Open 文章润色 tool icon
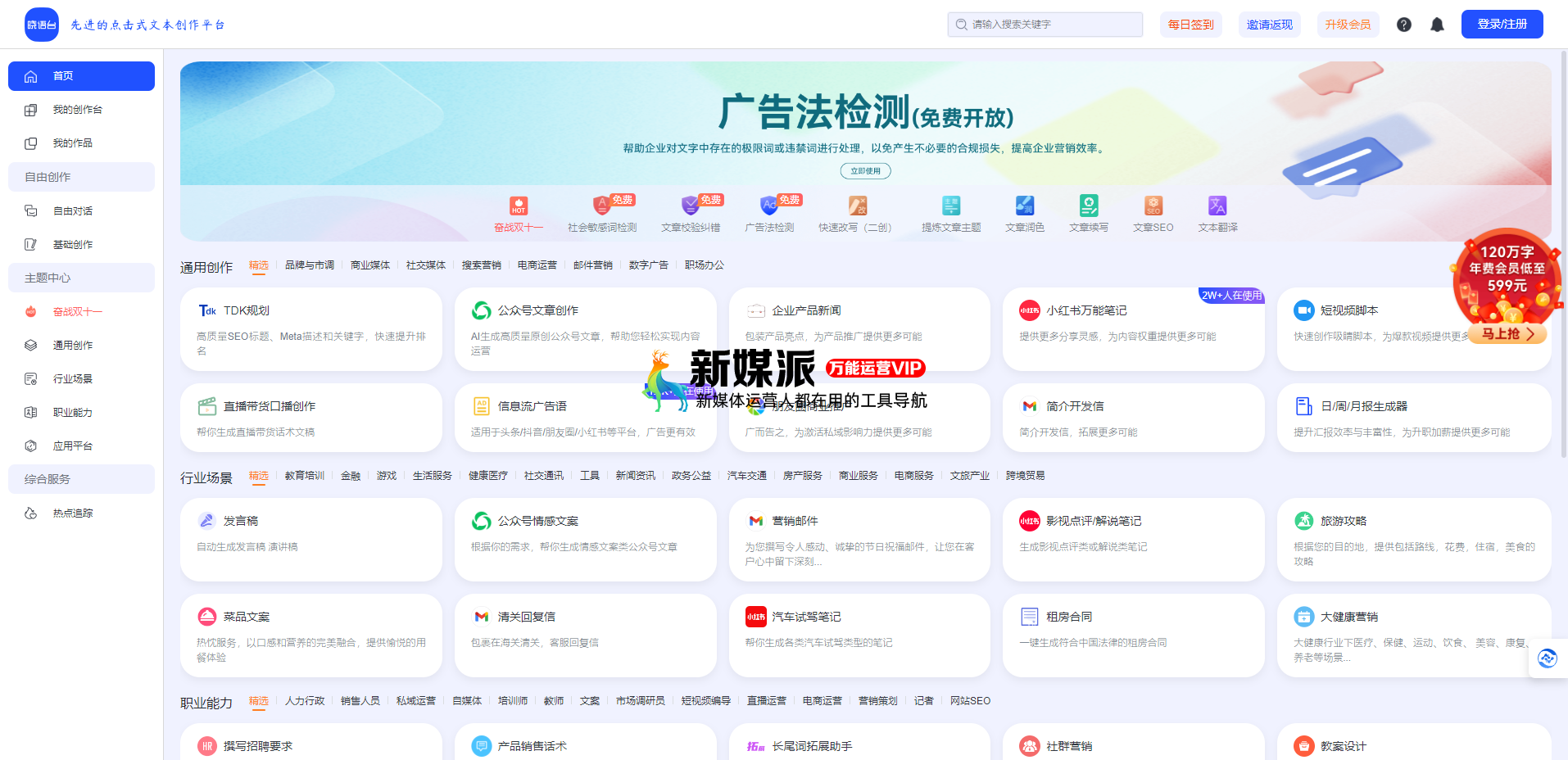The height and width of the screenshot is (760, 1568). tap(1025, 206)
